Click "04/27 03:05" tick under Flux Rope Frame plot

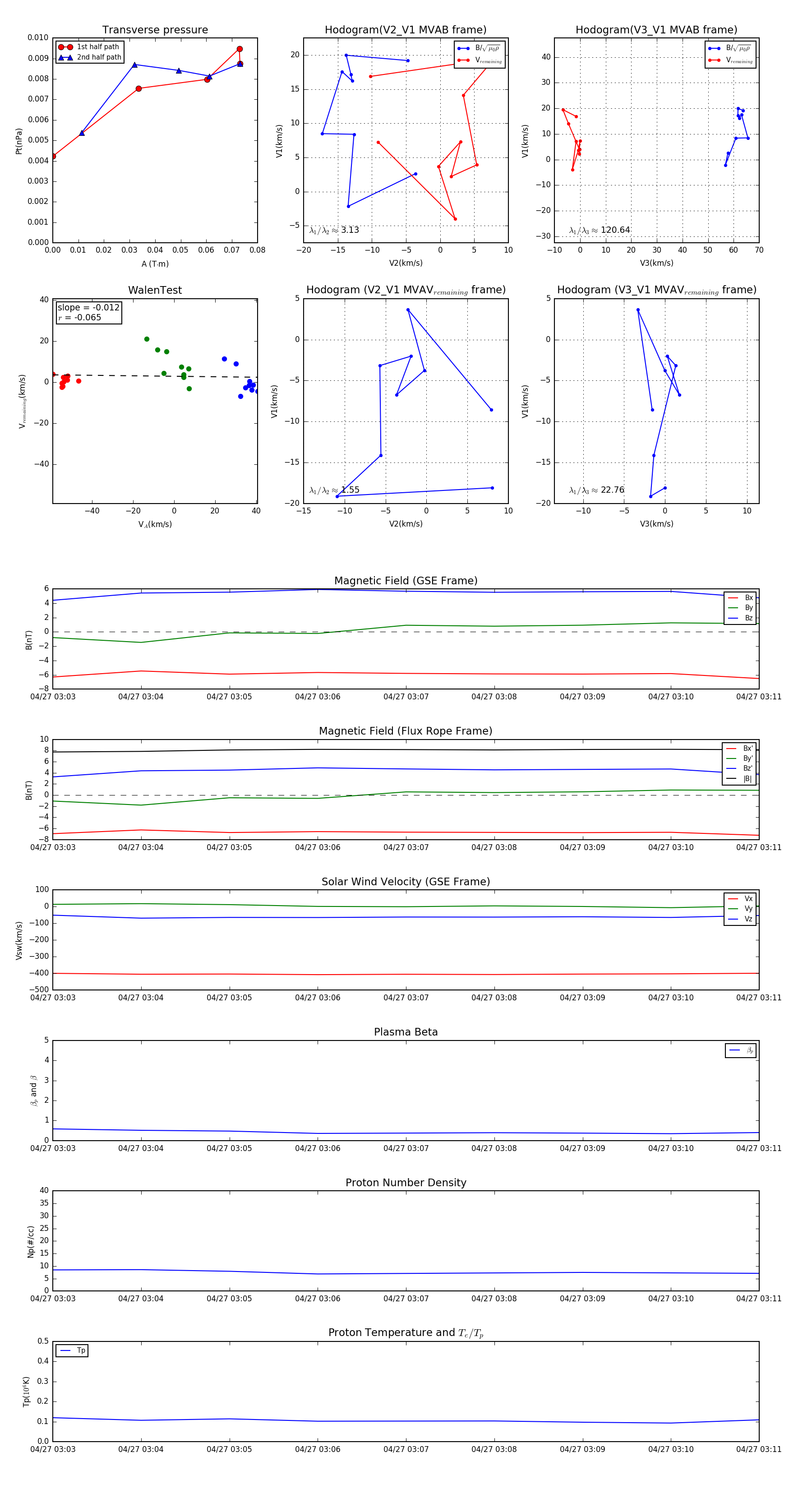(230, 847)
